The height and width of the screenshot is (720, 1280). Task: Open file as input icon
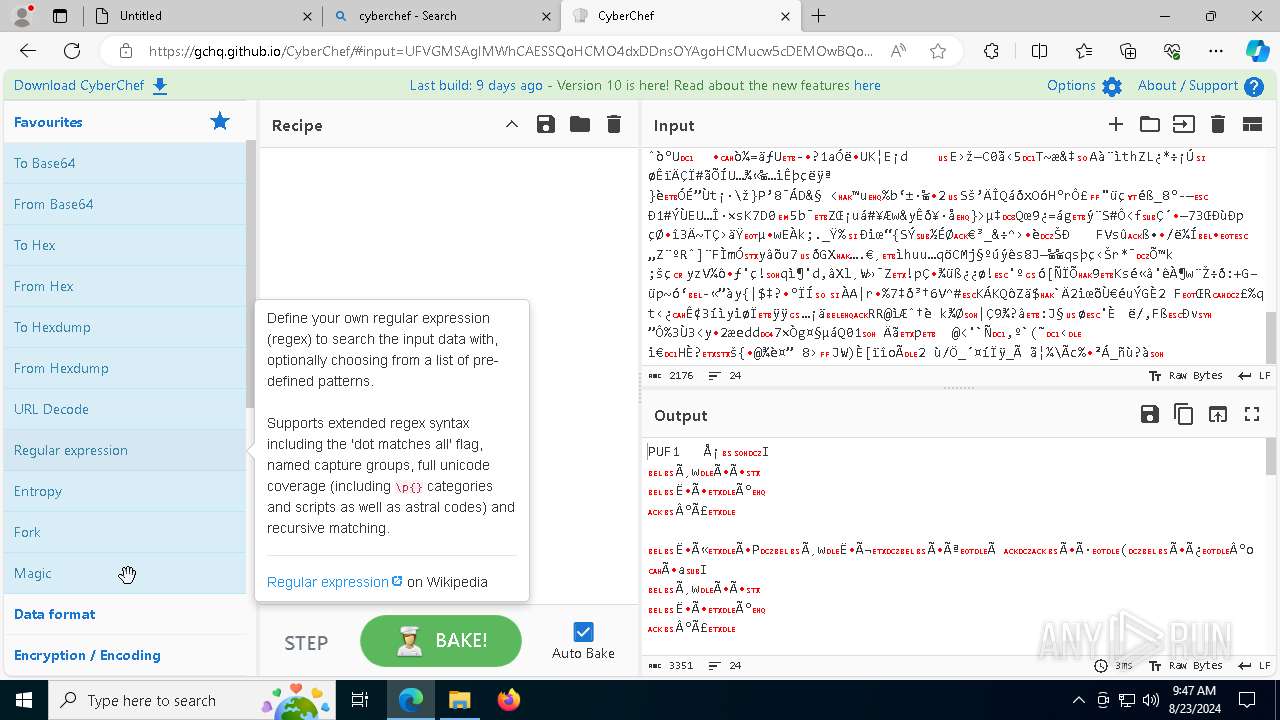1184,125
